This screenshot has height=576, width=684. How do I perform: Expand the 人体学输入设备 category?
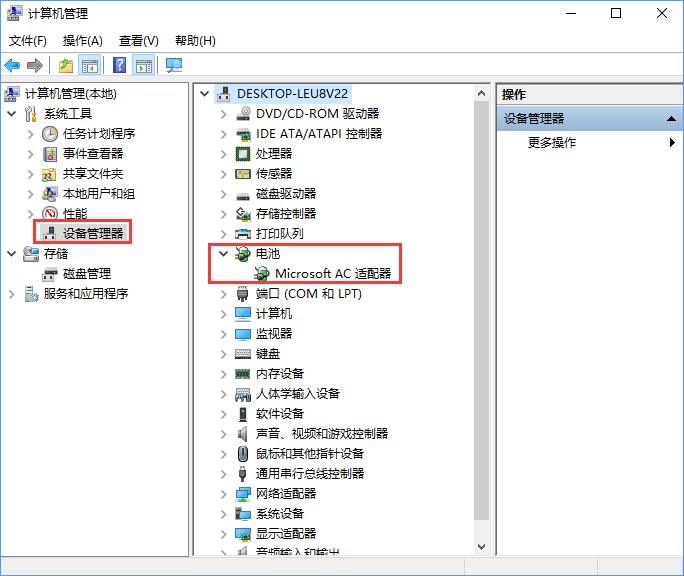point(223,394)
